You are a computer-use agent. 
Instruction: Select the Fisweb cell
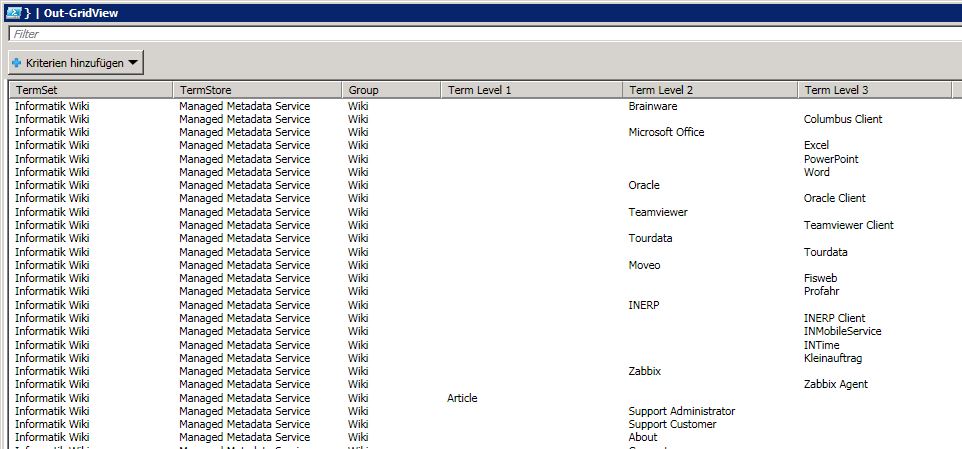point(820,278)
